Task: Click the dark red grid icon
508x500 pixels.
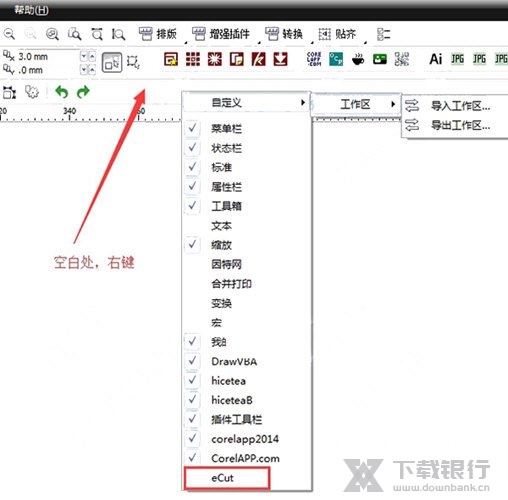Action: (193, 59)
